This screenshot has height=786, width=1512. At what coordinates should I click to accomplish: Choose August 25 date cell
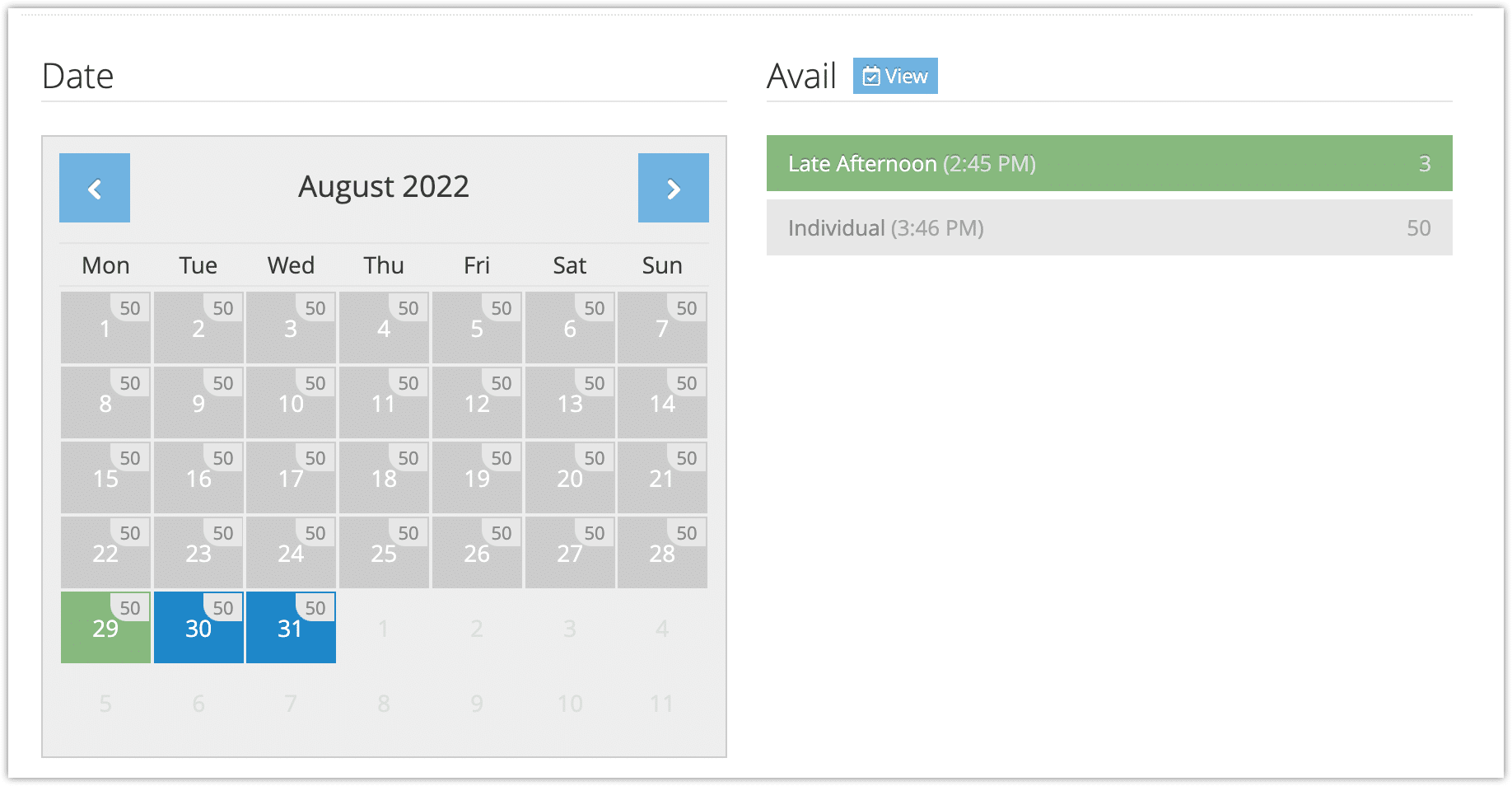384,552
